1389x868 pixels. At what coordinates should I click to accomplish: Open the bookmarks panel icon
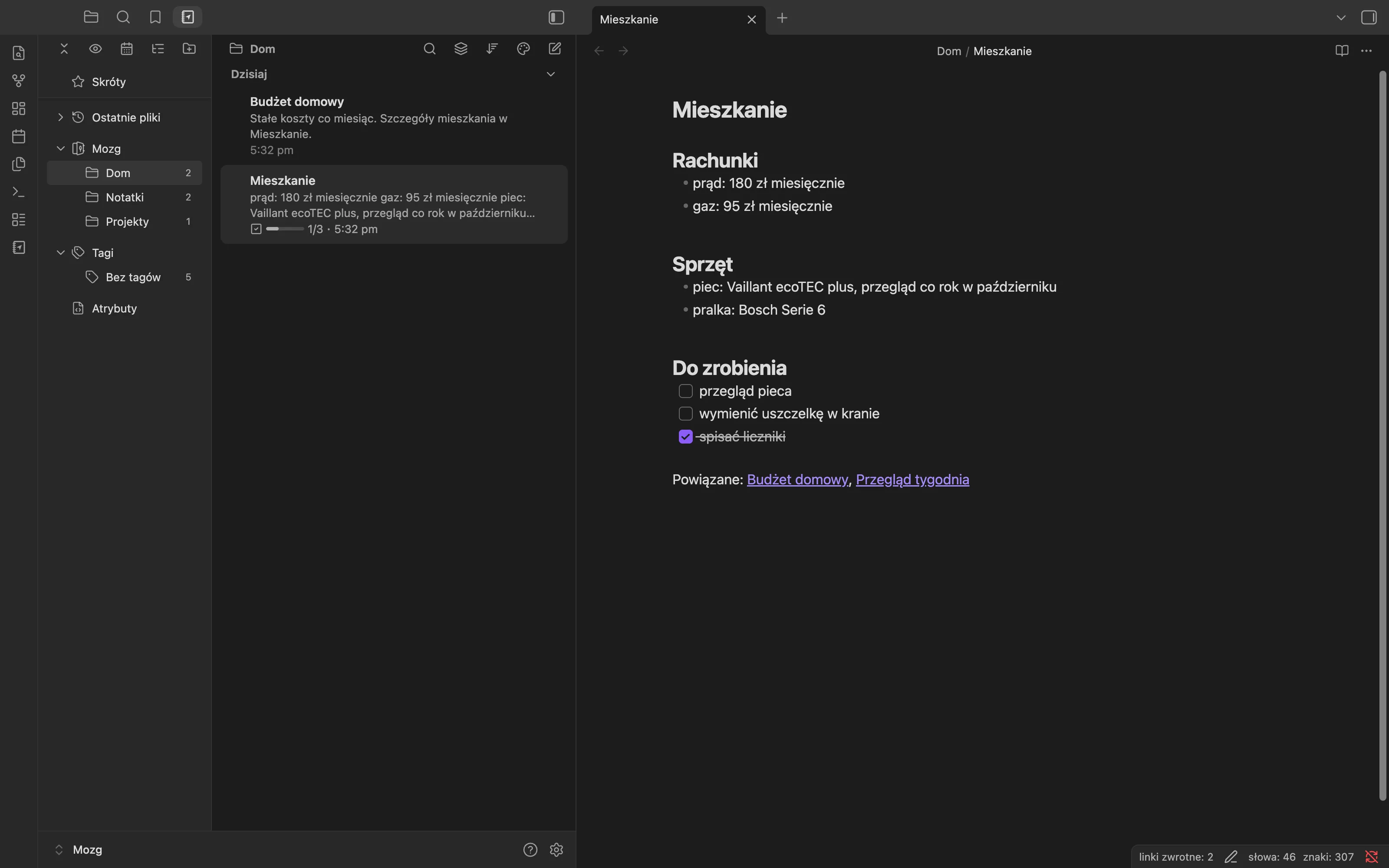[x=155, y=17]
